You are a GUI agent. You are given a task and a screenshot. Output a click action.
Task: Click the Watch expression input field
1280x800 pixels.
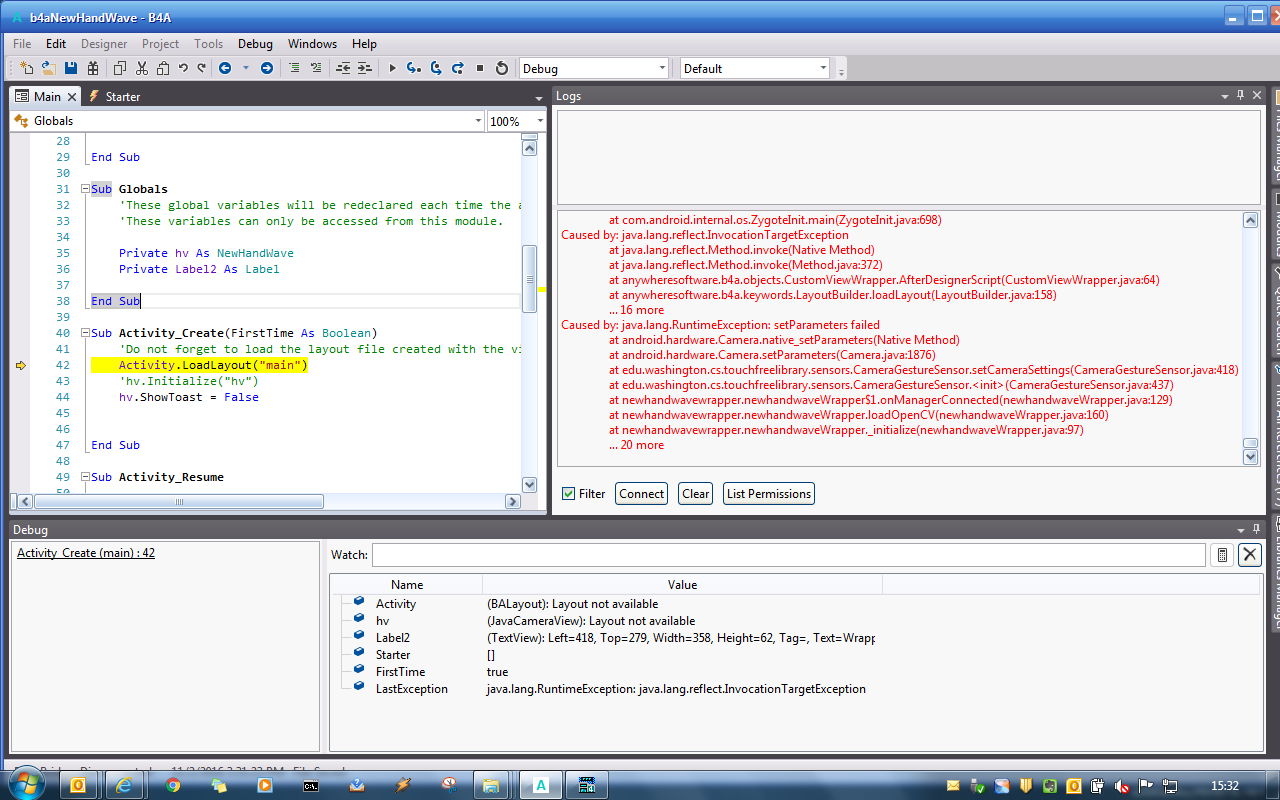click(788, 555)
